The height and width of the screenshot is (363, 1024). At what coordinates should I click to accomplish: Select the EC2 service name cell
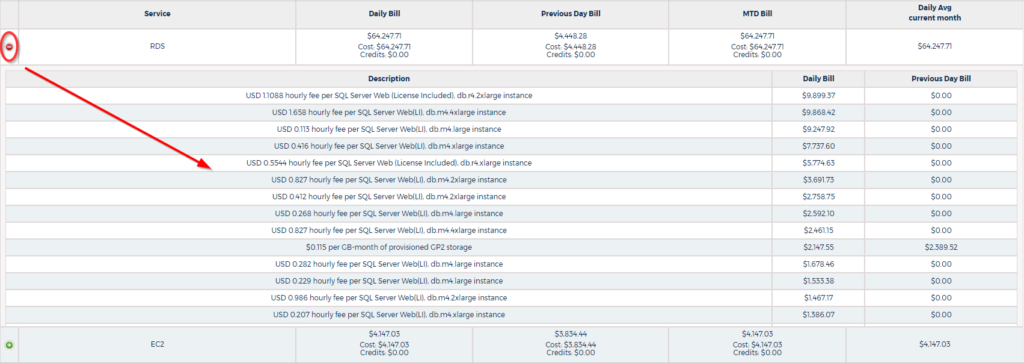(157, 344)
